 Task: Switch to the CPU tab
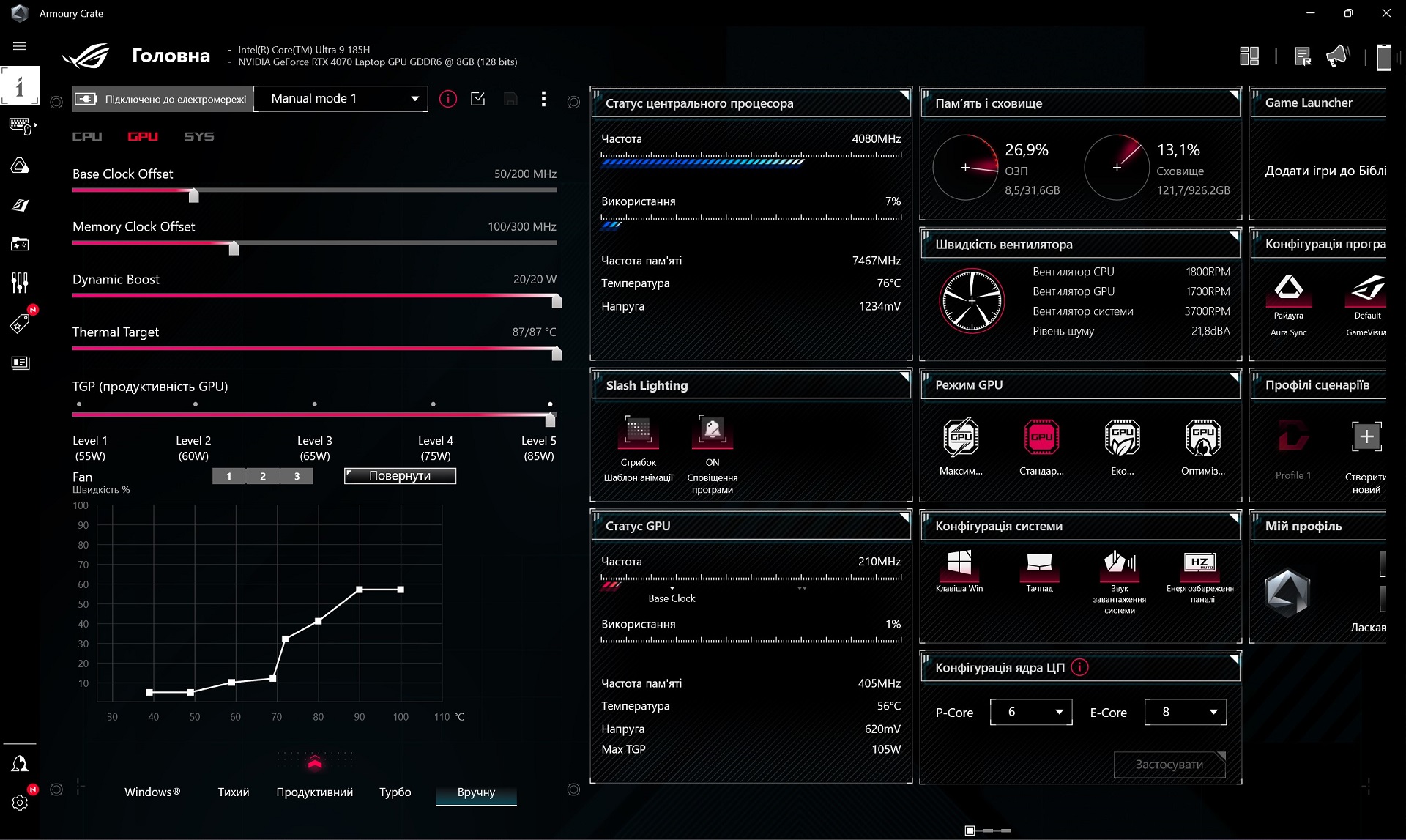click(x=87, y=136)
